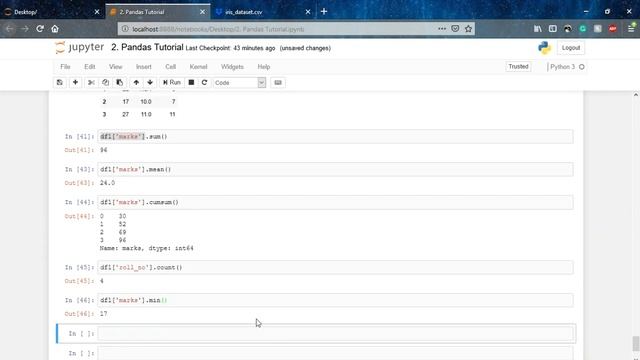Viewport: 640px width, 360px height.
Task: Click the Logout button
Action: 571,48
